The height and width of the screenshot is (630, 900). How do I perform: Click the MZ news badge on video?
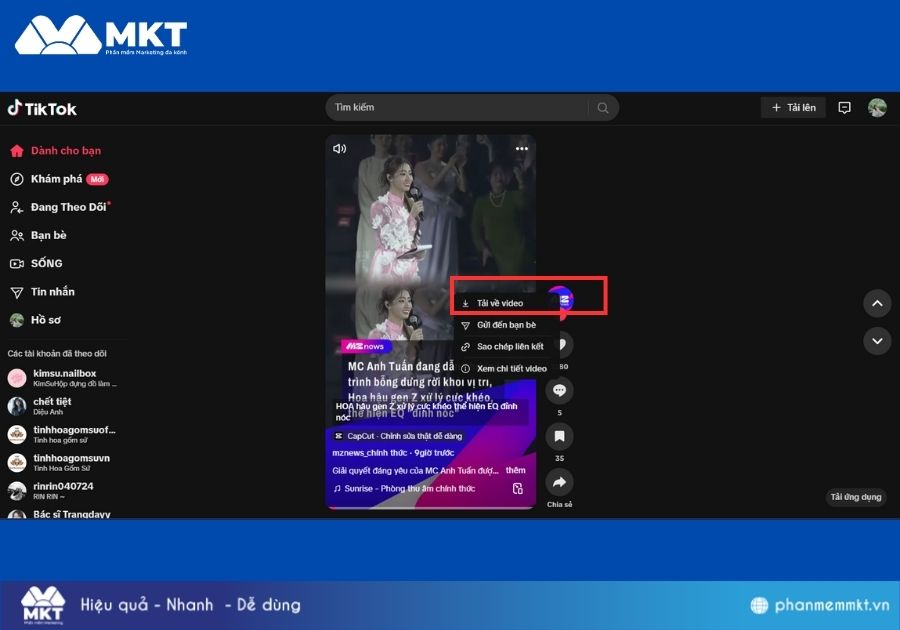click(366, 347)
